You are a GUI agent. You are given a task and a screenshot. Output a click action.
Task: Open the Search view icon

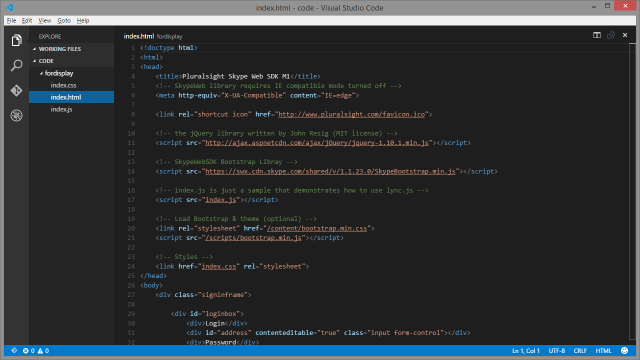pyautogui.click(x=16, y=65)
